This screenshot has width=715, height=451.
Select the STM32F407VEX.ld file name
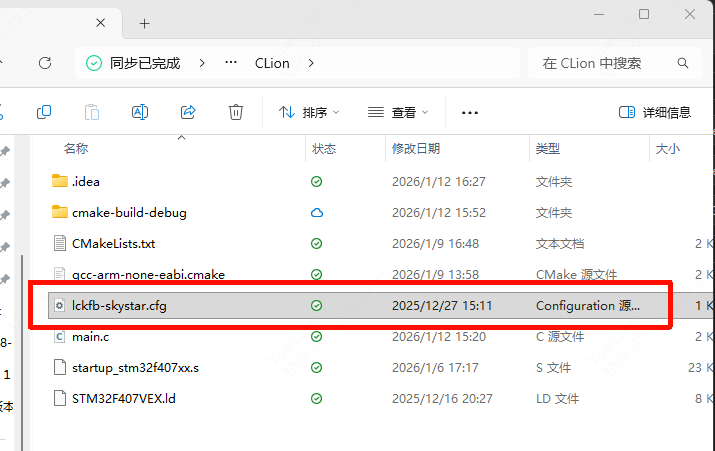[x=124, y=399]
